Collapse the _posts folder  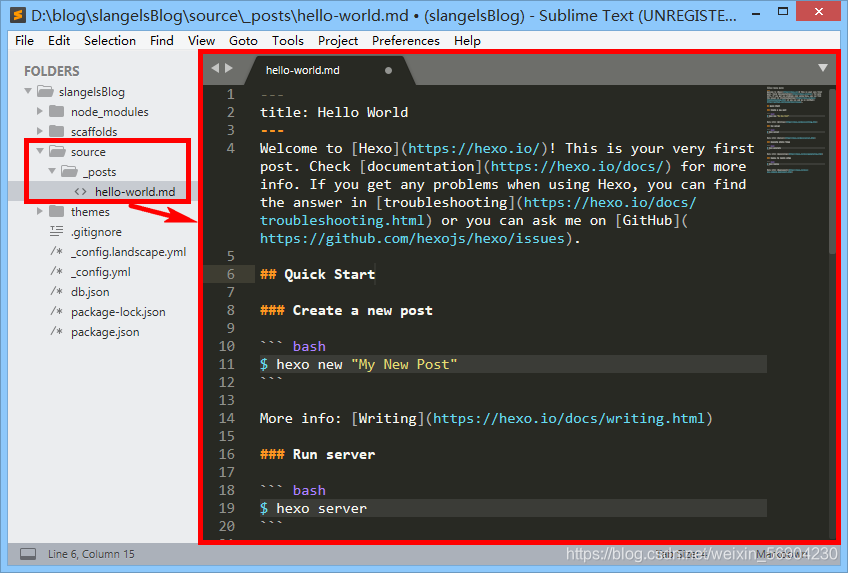(x=52, y=171)
